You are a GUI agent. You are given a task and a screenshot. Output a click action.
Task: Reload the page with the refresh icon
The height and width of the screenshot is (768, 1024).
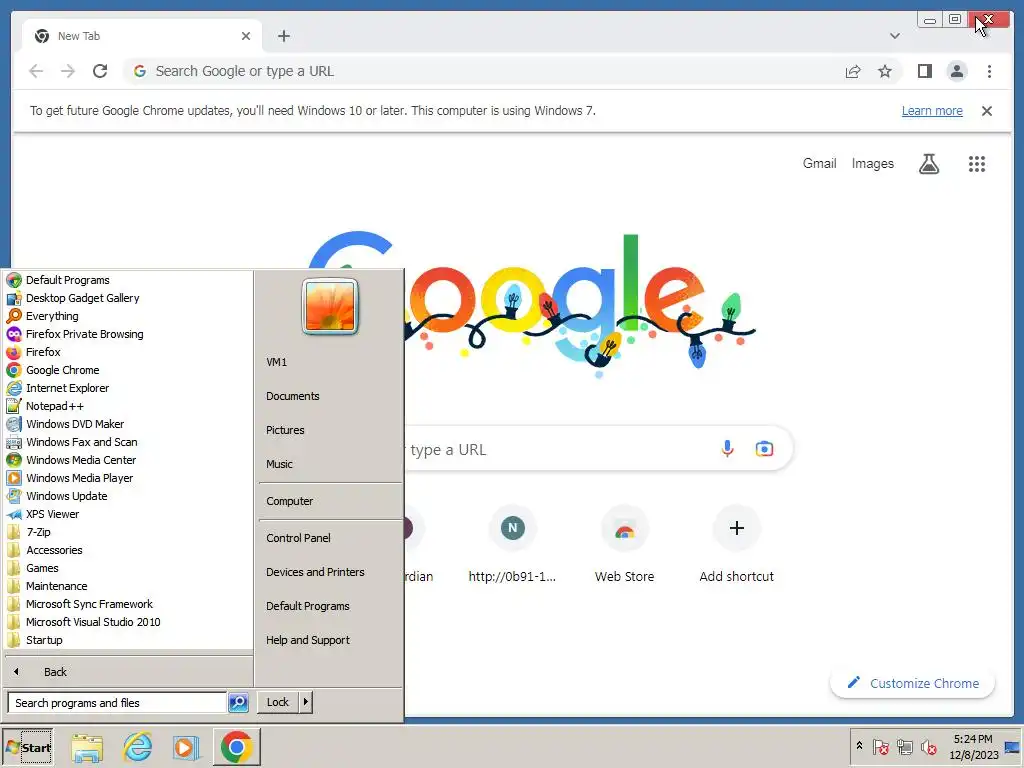[100, 71]
